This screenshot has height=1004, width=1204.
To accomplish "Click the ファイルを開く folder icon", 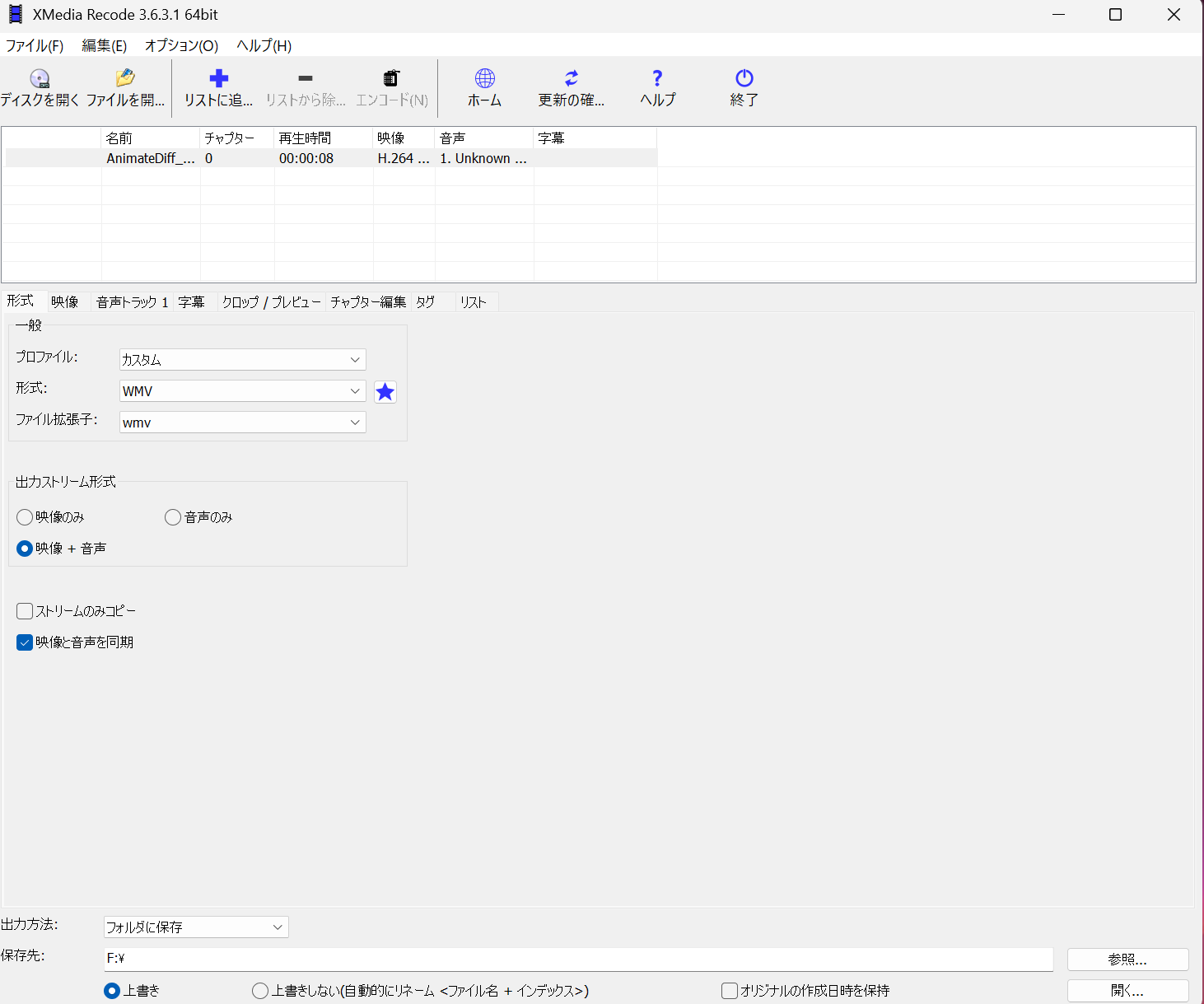I will point(125,78).
